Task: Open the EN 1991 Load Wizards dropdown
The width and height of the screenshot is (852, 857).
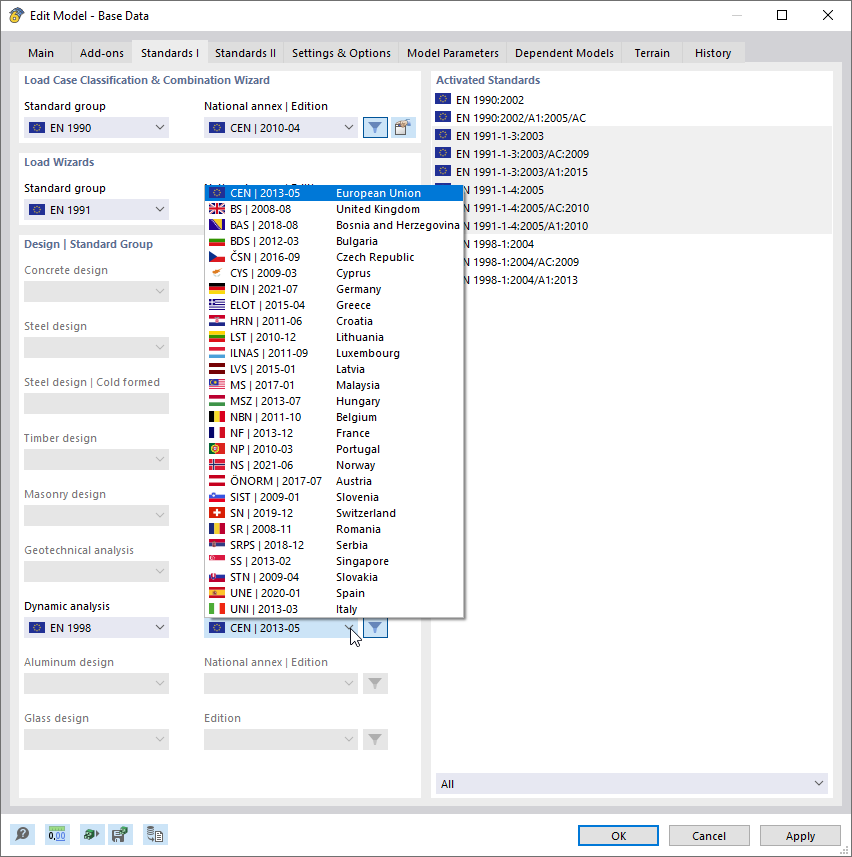Action: (96, 209)
